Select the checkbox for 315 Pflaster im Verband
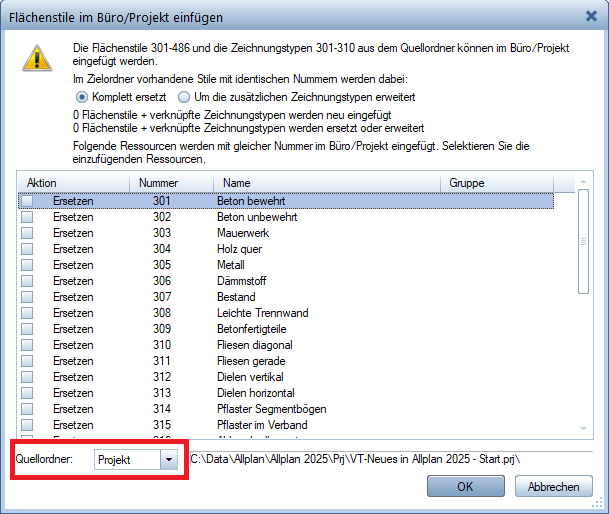This screenshot has height=514, width=609. click(27, 425)
